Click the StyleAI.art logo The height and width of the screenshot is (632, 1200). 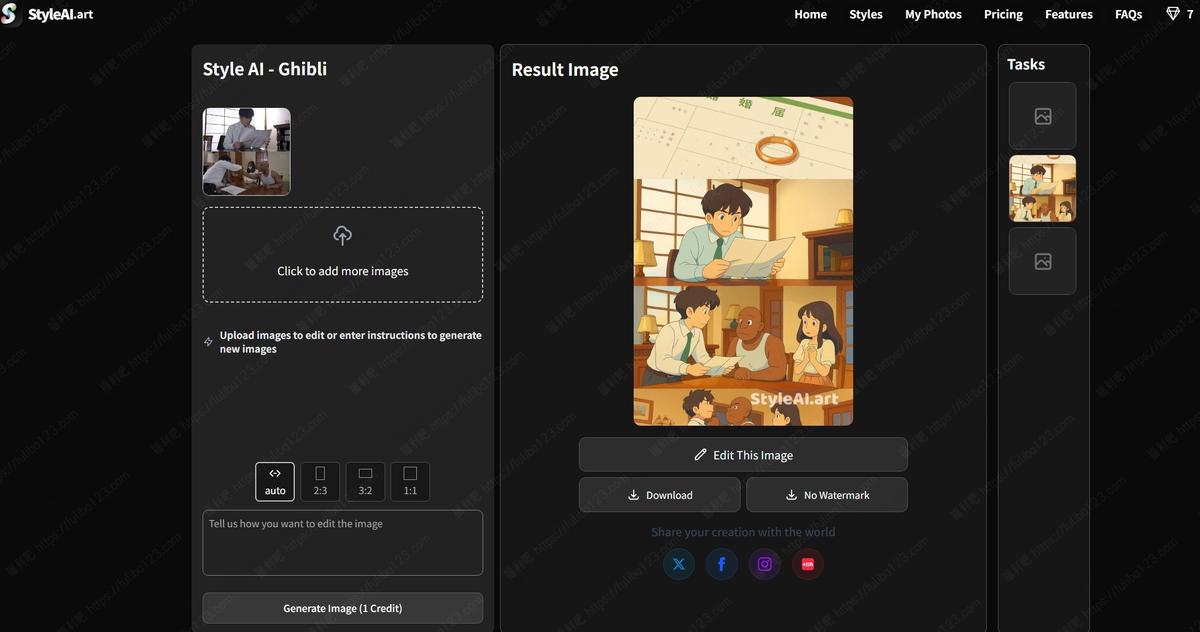point(47,14)
